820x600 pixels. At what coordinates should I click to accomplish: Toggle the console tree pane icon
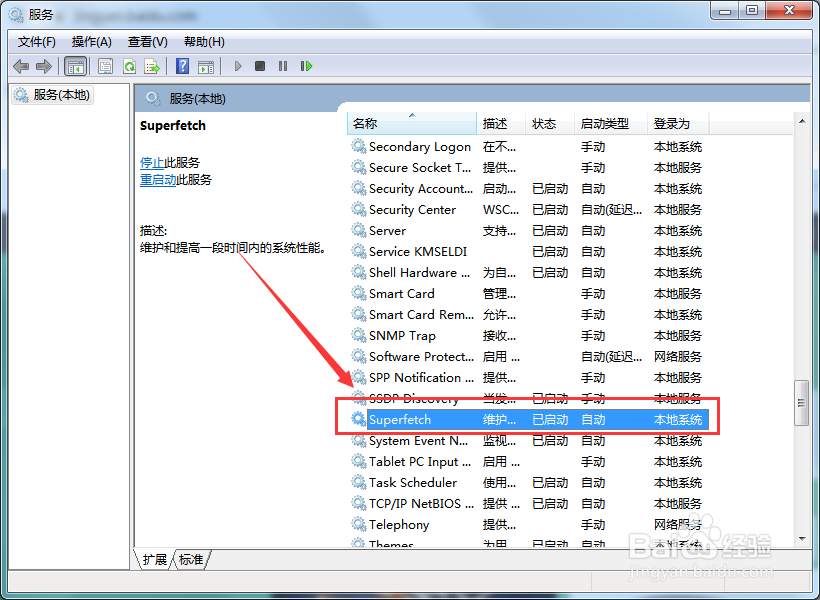(76, 66)
